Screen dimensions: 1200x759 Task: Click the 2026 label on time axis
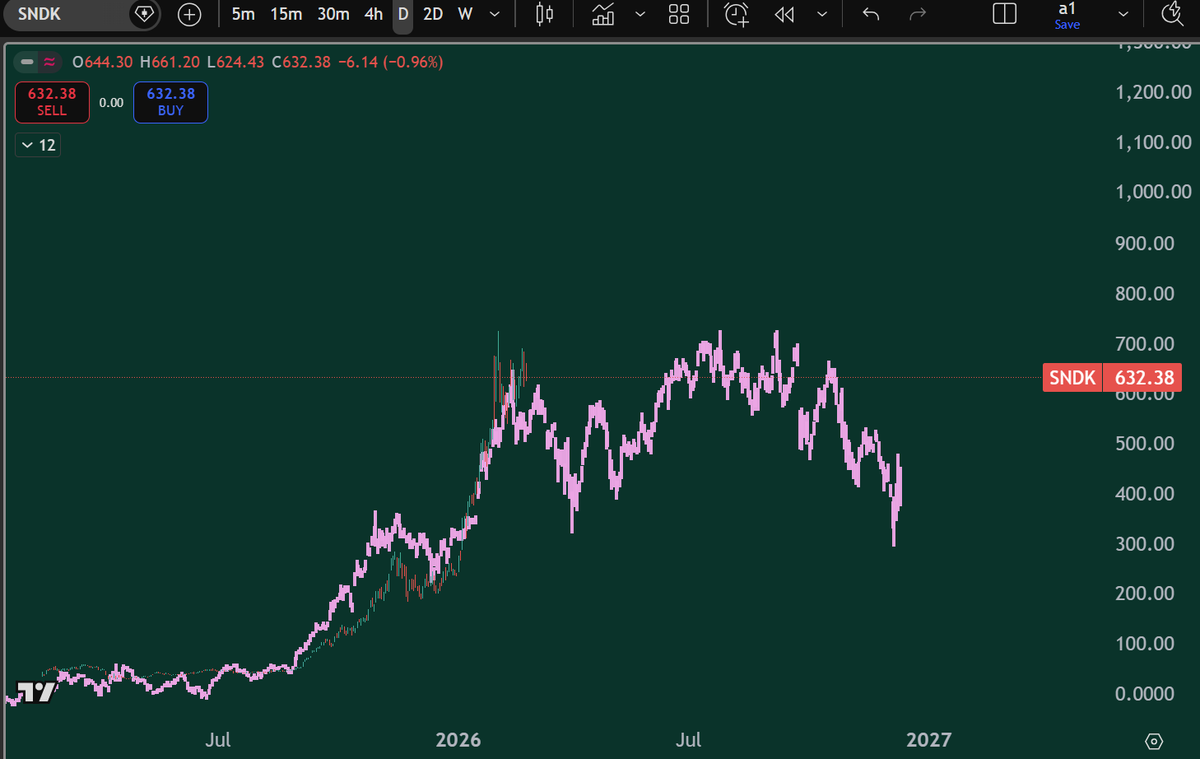click(x=459, y=740)
